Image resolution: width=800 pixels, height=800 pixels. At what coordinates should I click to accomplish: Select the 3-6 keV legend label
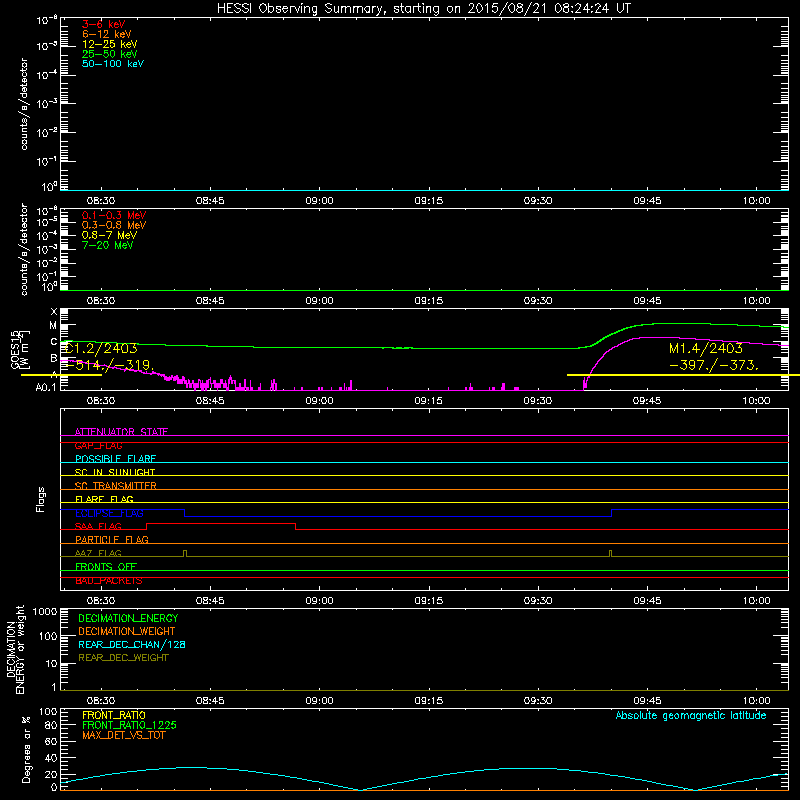[x=103, y=24]
